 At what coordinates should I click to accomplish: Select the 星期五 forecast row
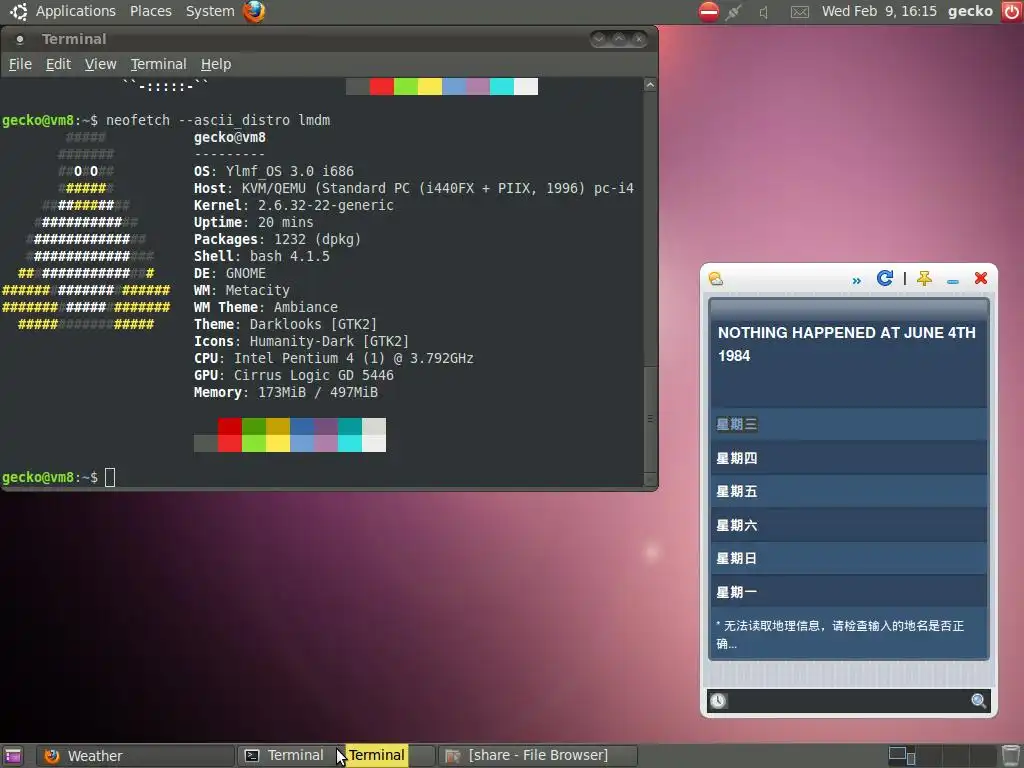[x=848, y=492]
